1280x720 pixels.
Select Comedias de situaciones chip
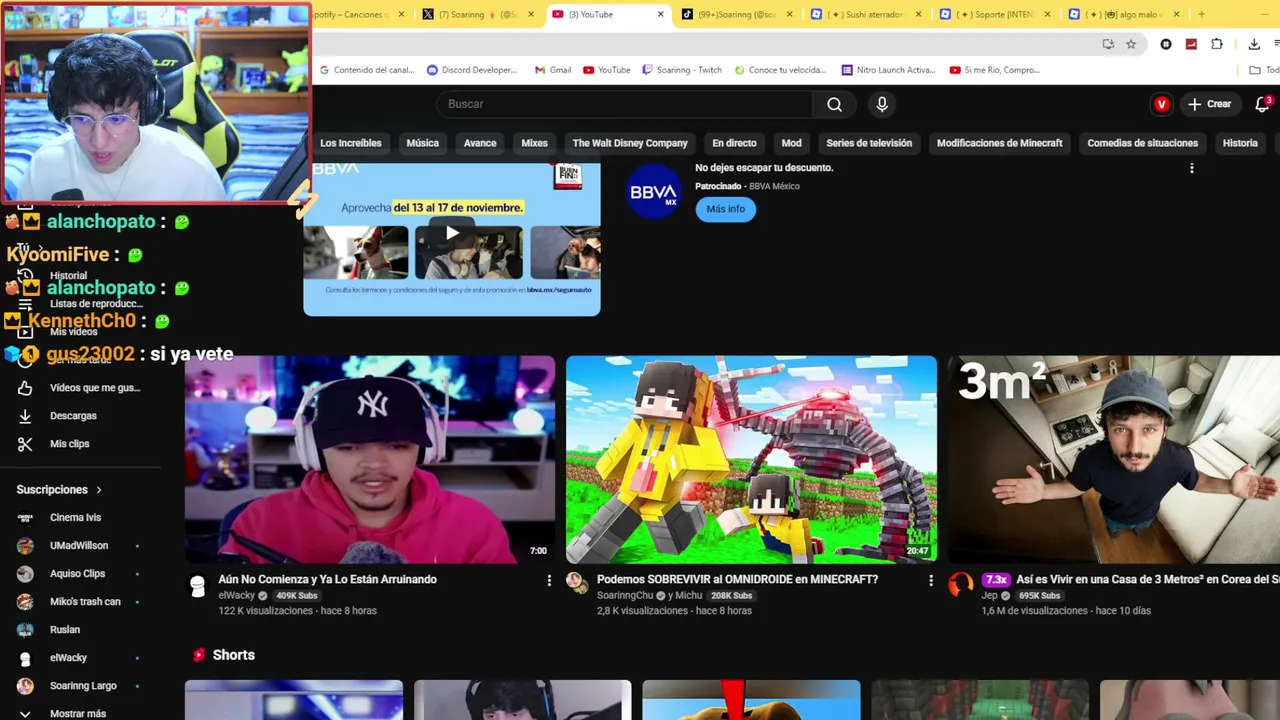pos(1142,143)
